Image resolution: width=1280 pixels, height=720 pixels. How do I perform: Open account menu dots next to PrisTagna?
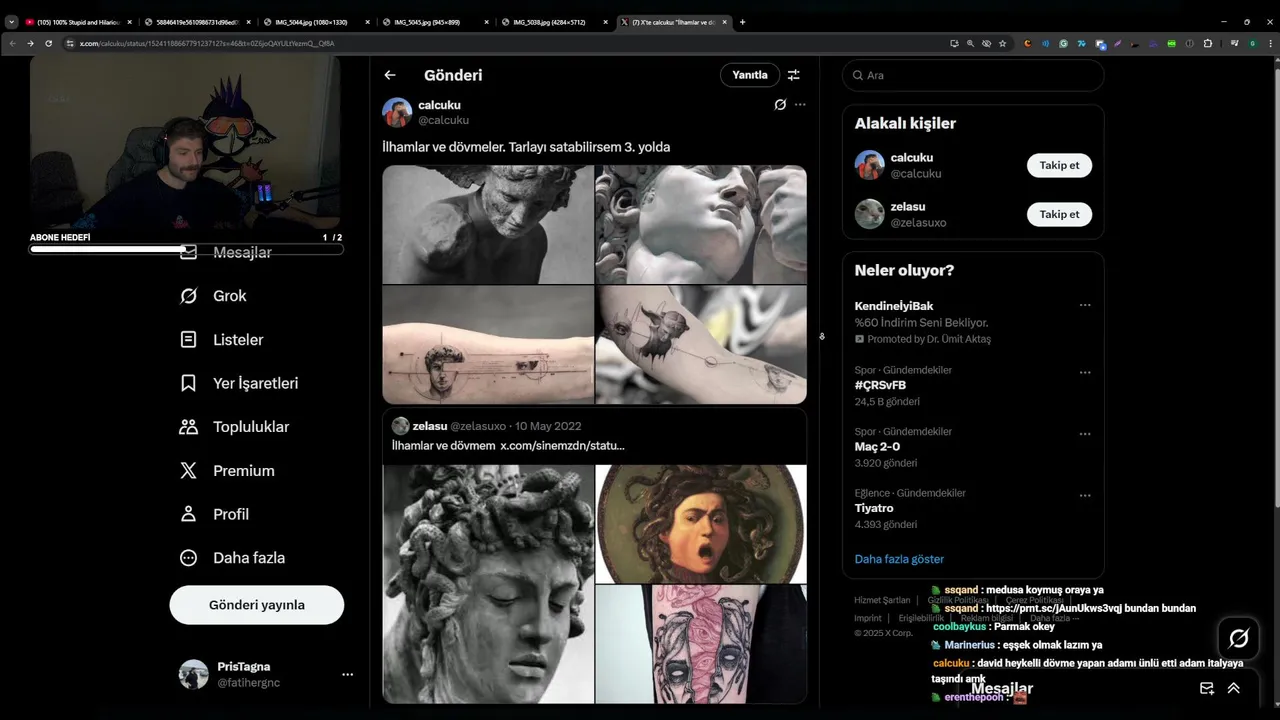(347, 675)
